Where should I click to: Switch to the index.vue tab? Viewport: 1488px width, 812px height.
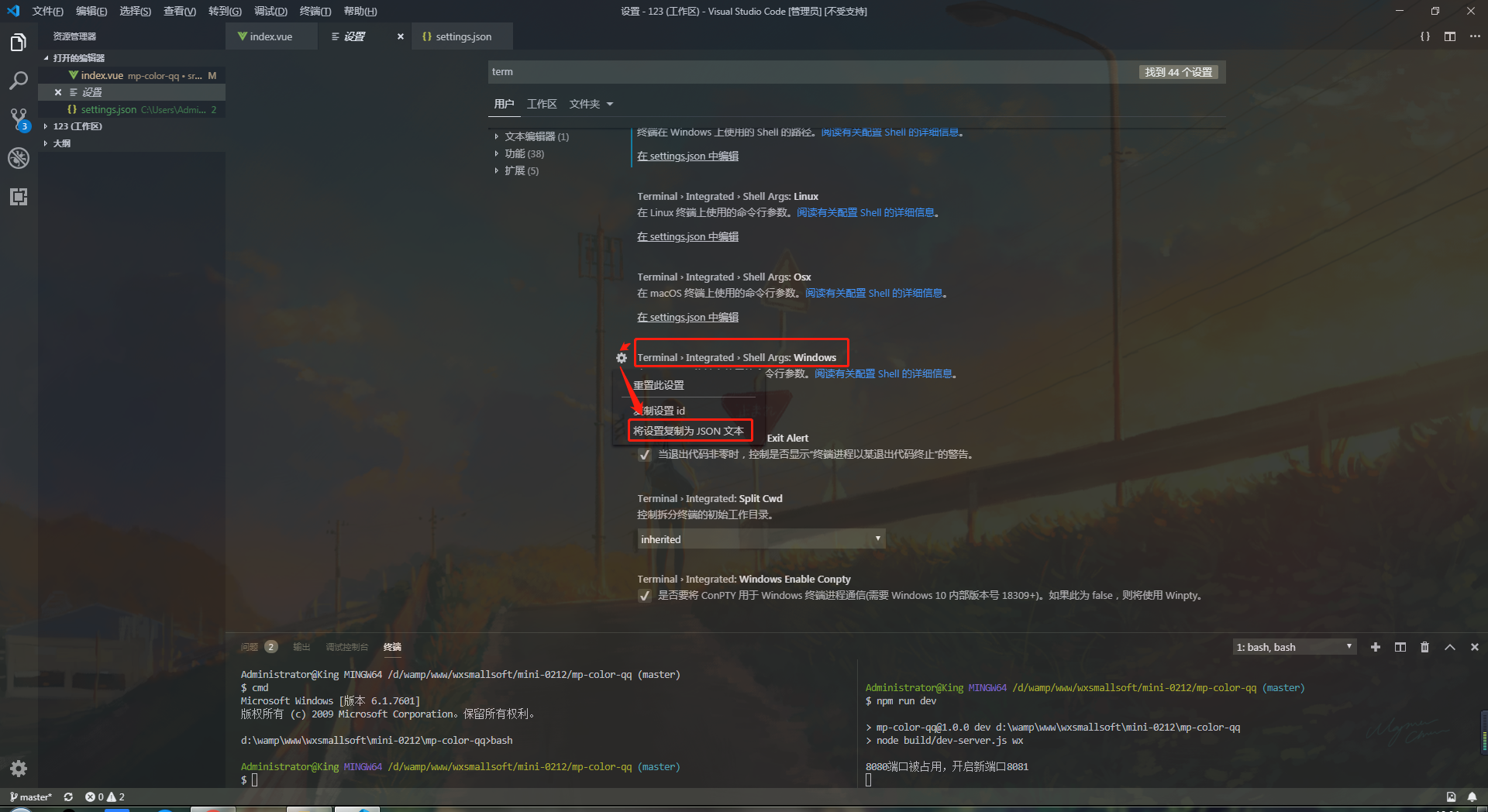(270, 36)
